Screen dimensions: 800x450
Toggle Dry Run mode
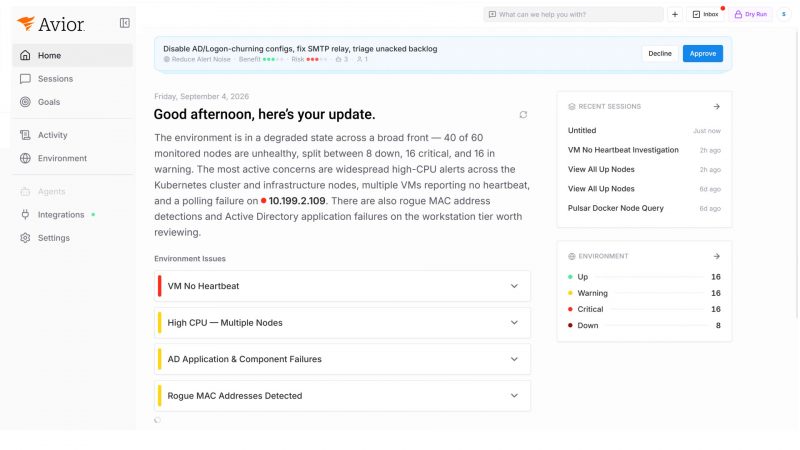coord(750,14)
